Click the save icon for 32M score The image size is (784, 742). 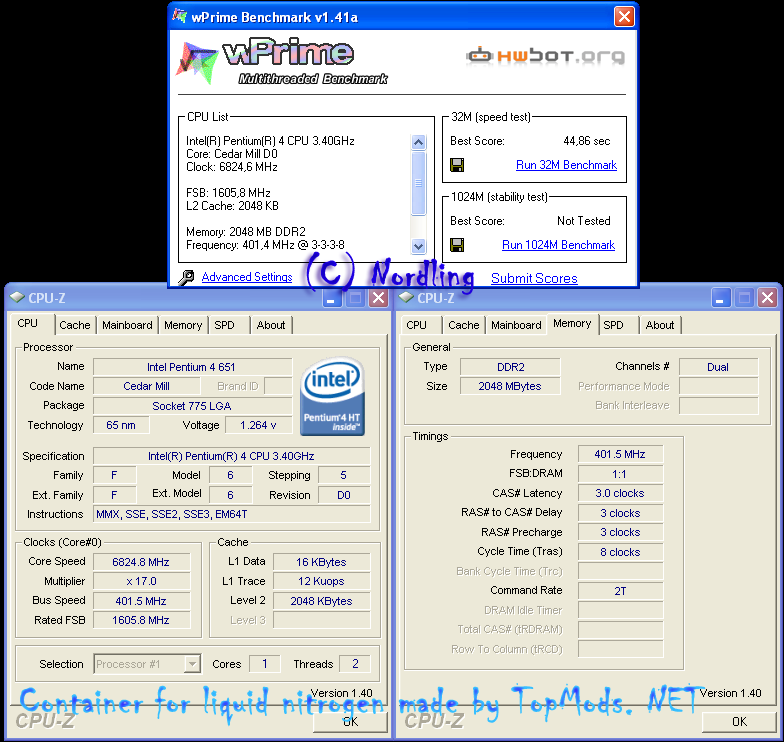[457, 165]
